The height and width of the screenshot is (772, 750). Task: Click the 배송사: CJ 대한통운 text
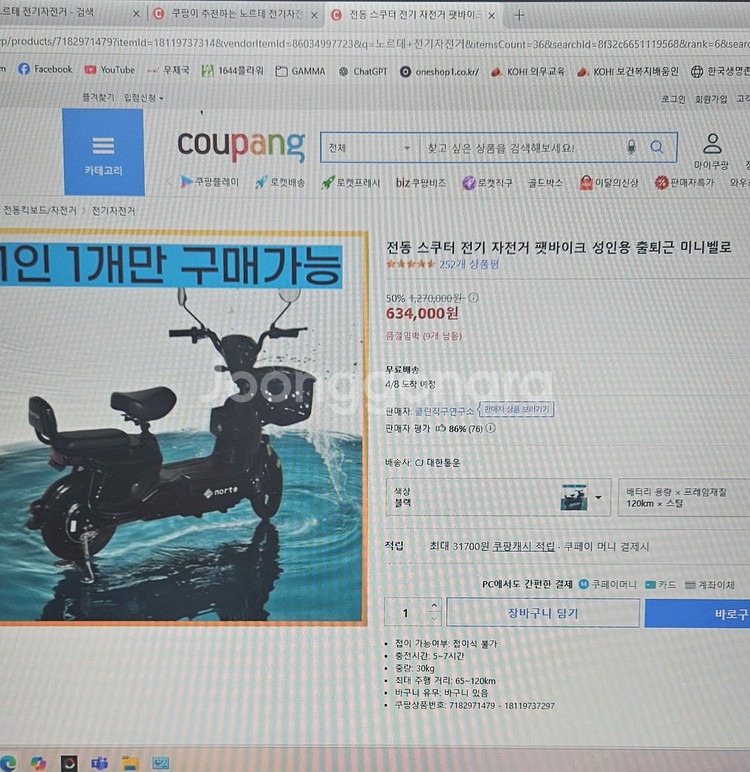422,462
